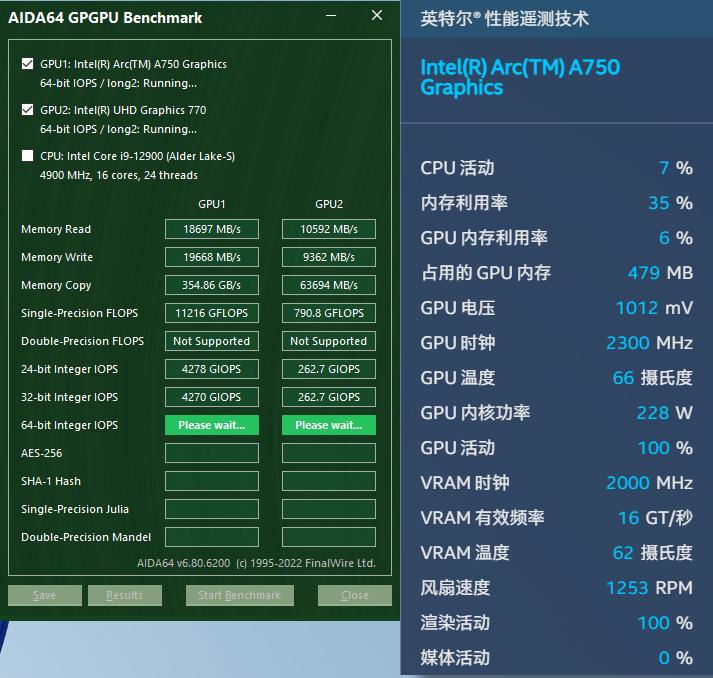
Task: Click 媒体活动 0 % value
Action: (x=676, y=658)
